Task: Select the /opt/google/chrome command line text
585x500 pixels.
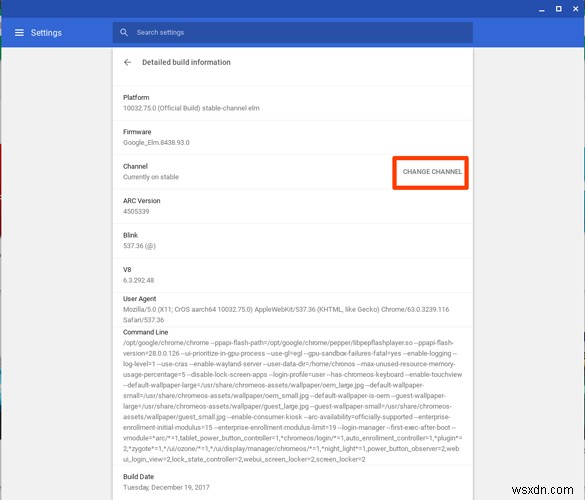Action: coord(293,401)
